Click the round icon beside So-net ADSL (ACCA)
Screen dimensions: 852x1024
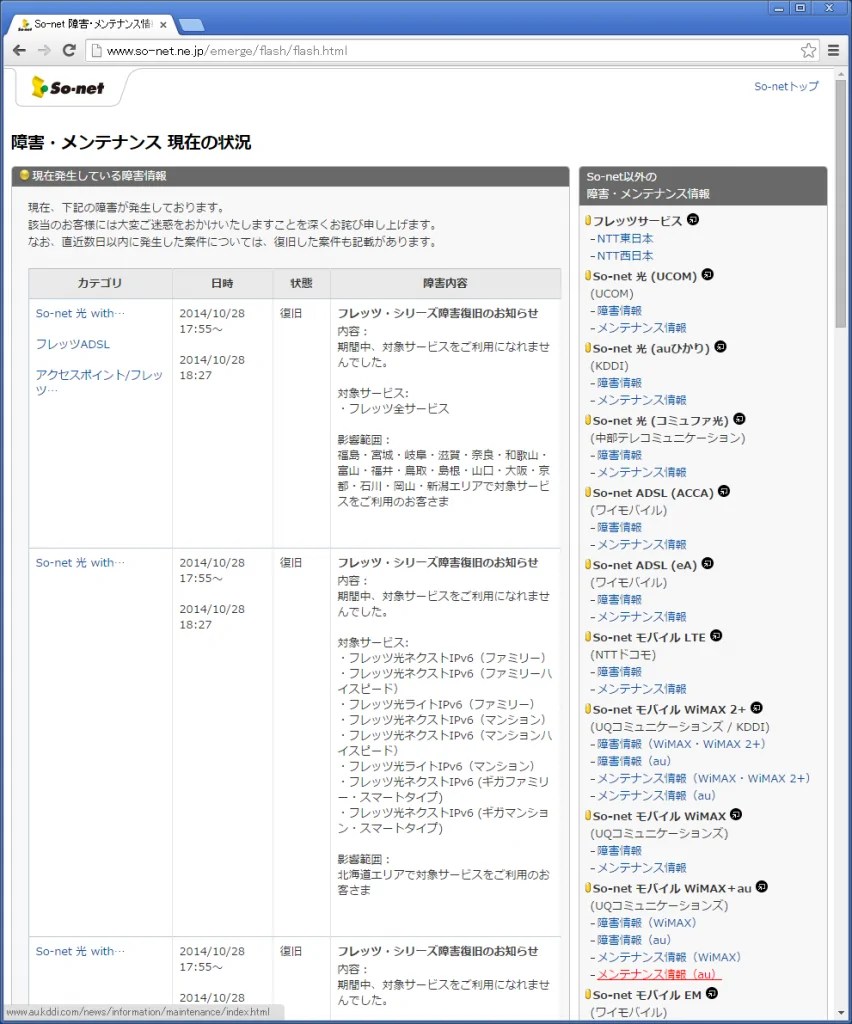724,491
